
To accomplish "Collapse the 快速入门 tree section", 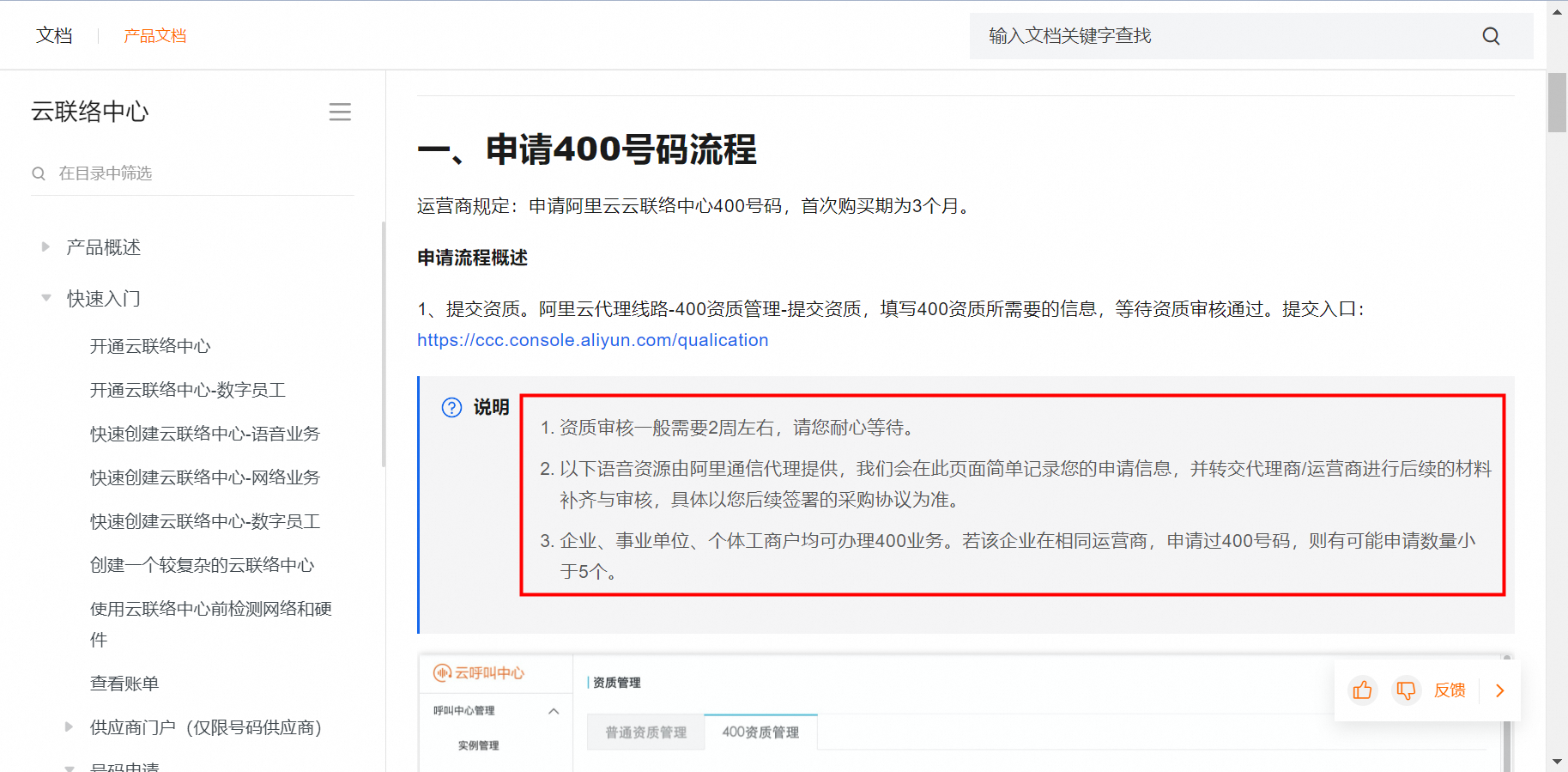I will point(45,298).
